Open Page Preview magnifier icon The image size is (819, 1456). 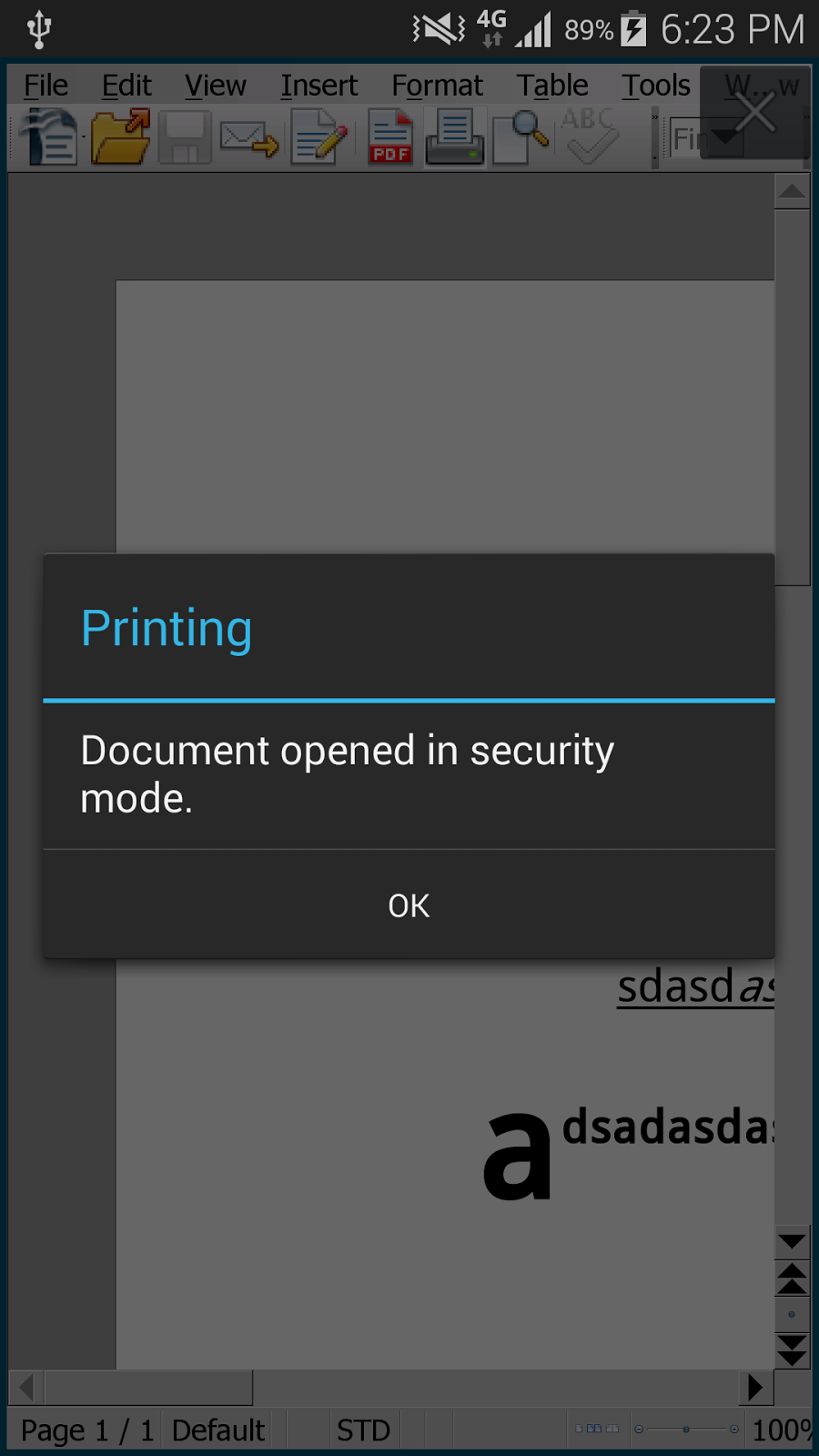point(521,137)
